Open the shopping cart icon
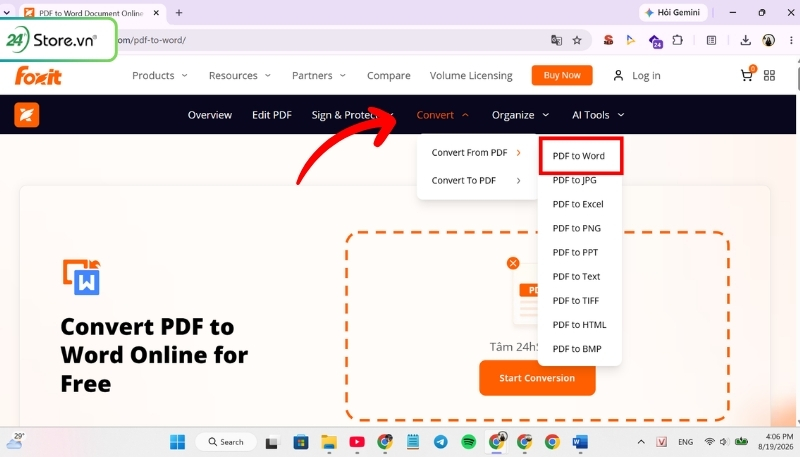 click(x=747, y=75)
